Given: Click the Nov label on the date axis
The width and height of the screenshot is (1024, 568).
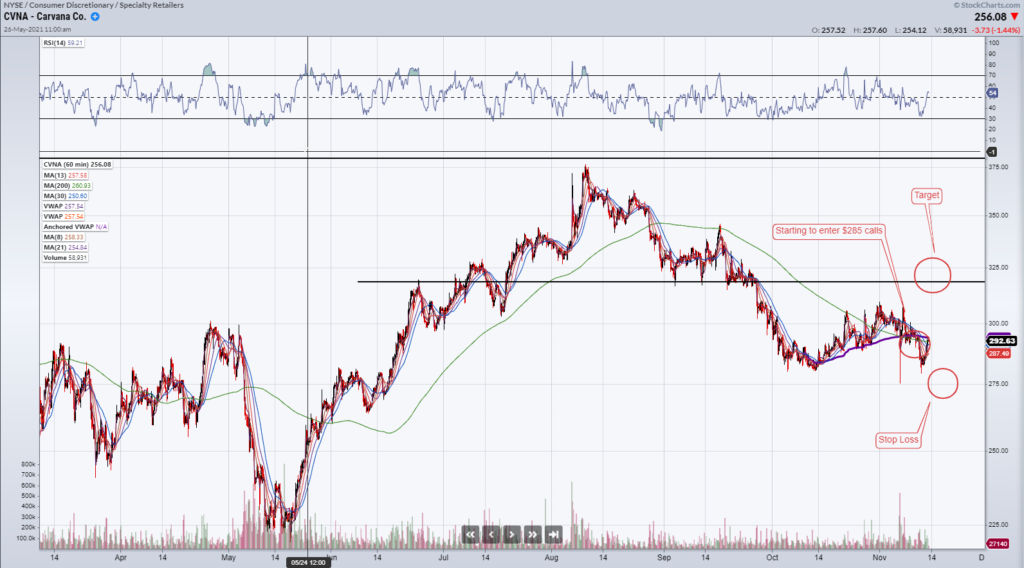Looking at the screenshot, I should (879, 558).
